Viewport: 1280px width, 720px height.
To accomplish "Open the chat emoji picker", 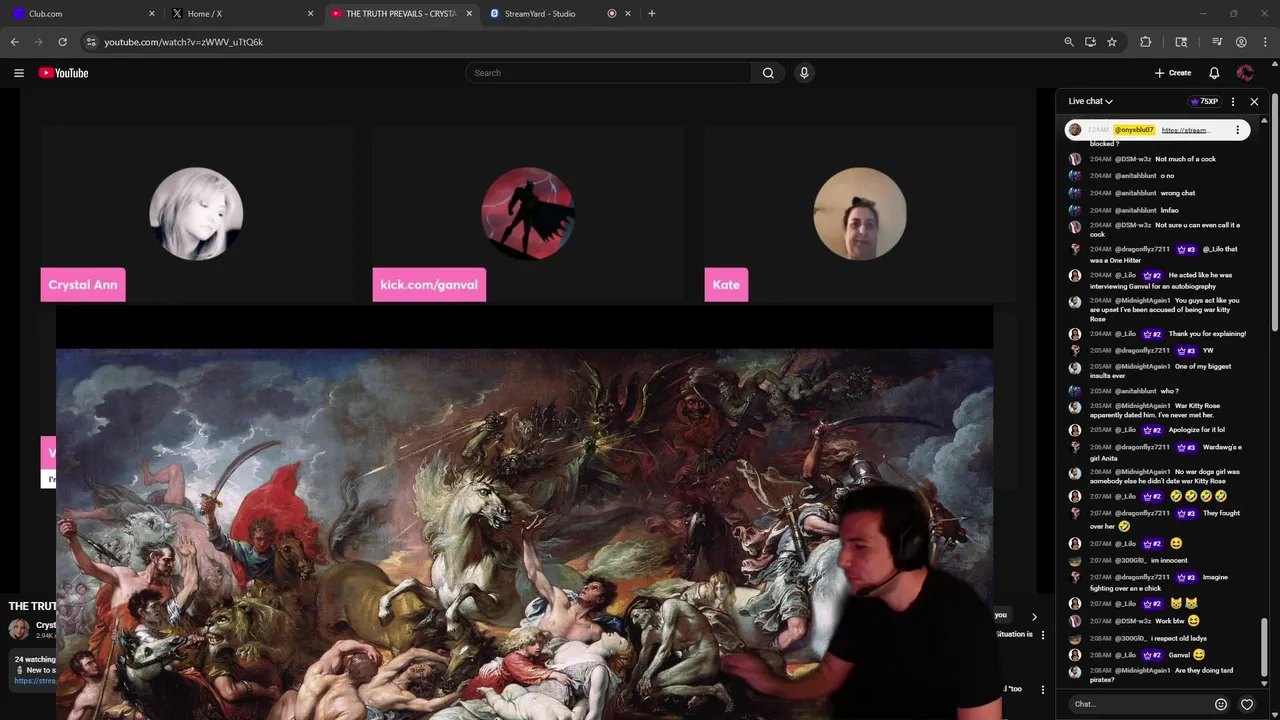I will point(1221,704).
